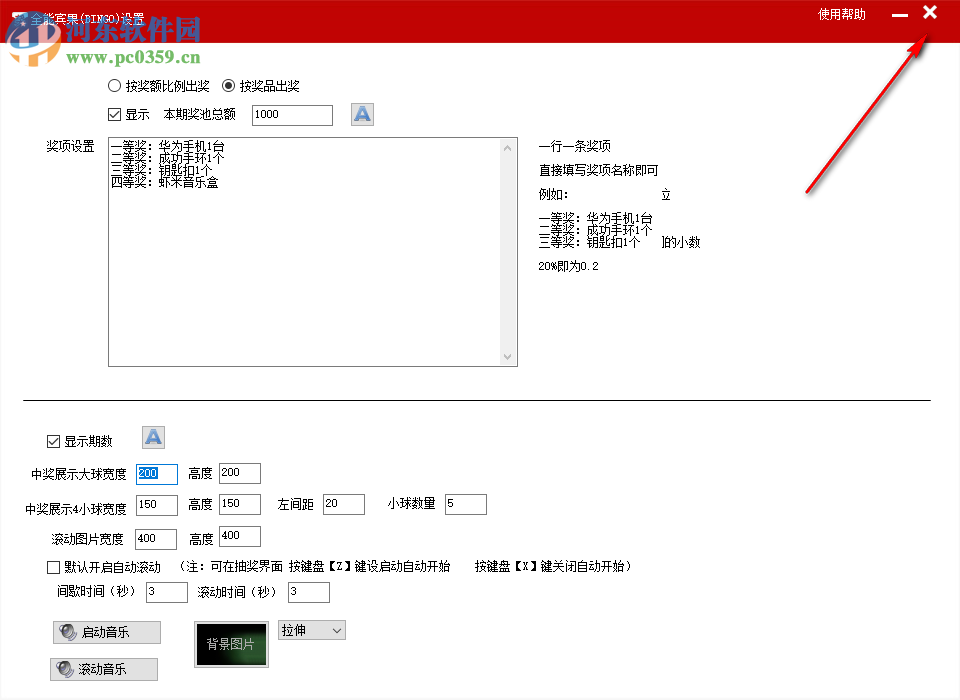
Task: Click the 滚动音乐 button
Action: click(104, 669)
